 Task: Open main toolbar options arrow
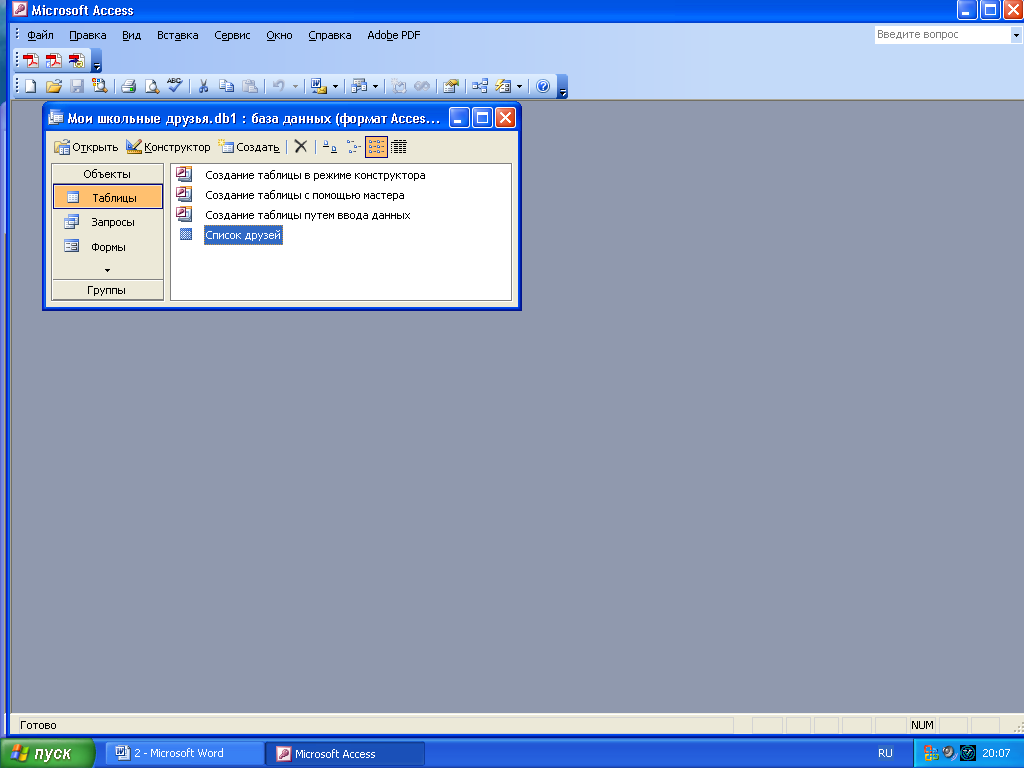point(563,87)
